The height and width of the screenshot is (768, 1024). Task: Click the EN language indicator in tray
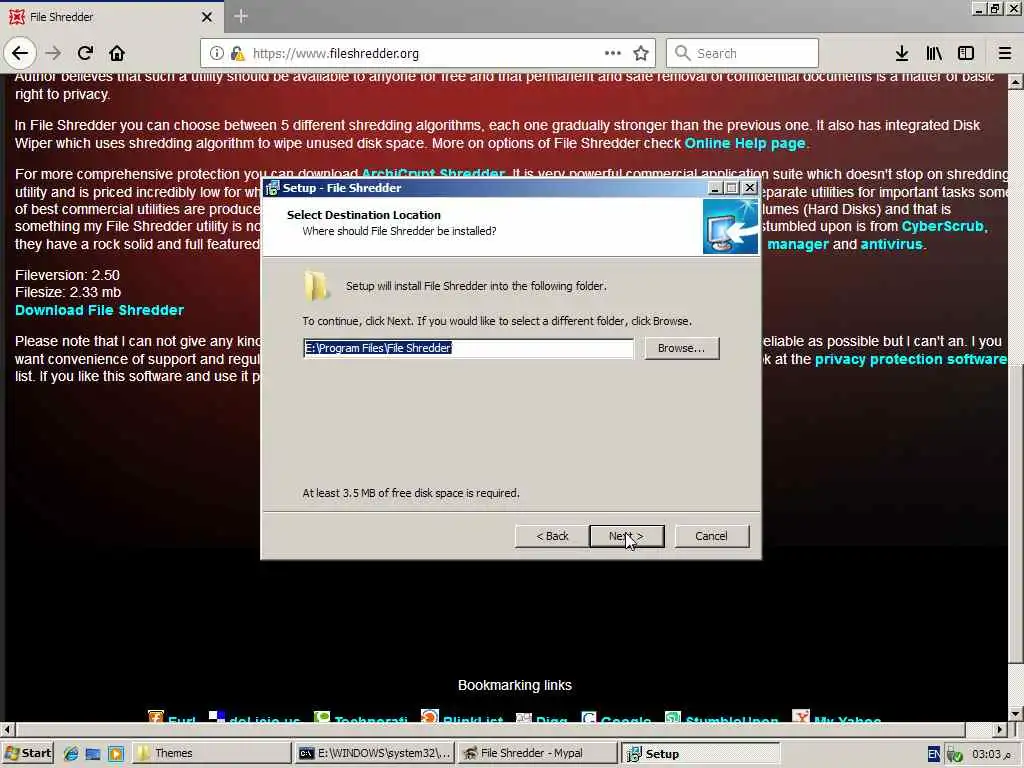(934, 754)
